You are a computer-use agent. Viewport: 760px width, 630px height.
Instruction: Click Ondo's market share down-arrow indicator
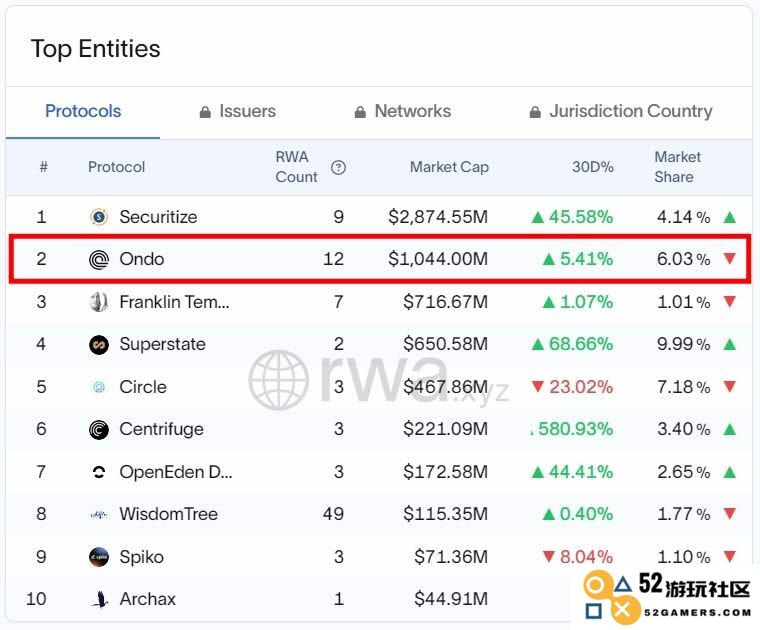(x=729, y=258)
